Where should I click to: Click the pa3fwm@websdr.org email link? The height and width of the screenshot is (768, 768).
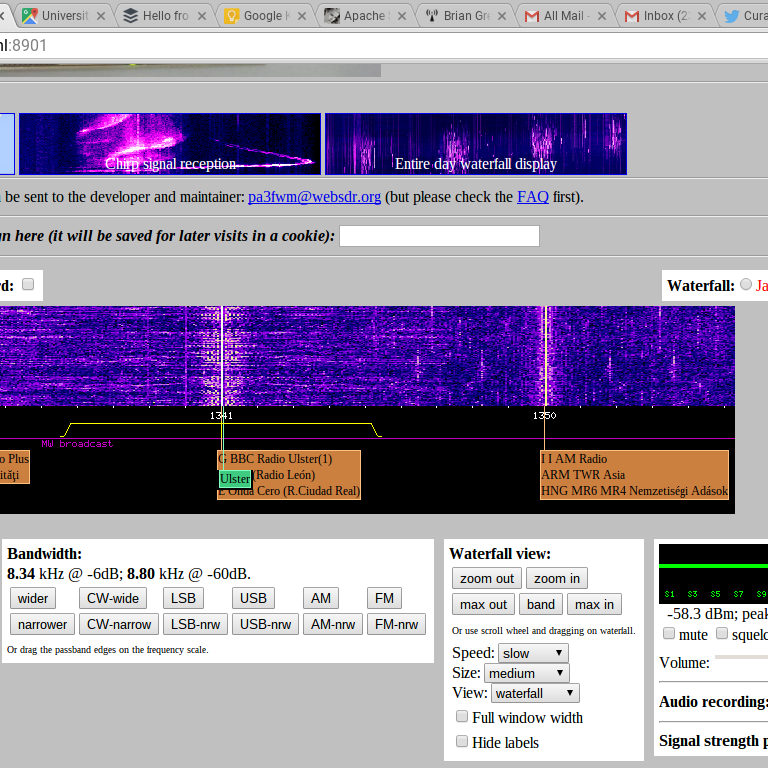click(x=314, y=197)
